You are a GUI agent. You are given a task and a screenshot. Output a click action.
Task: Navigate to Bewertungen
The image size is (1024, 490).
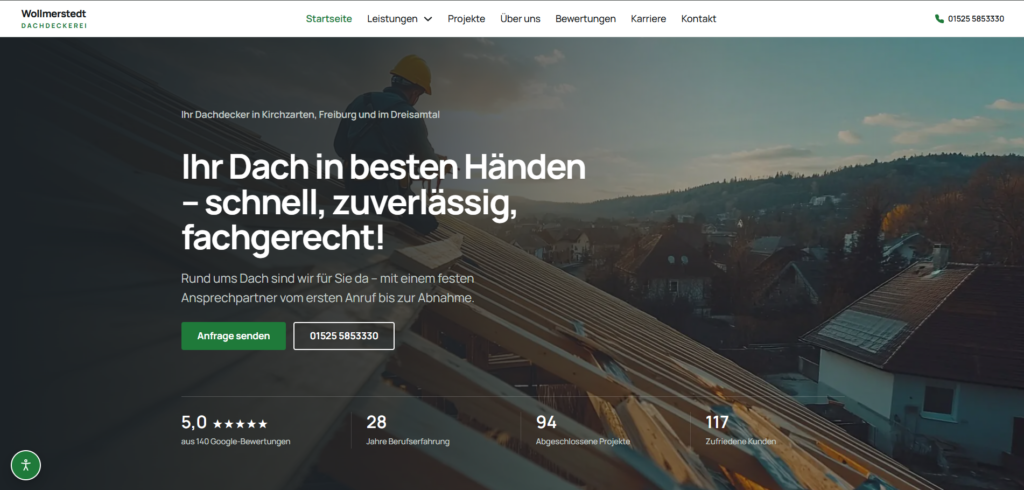(585, 19)
